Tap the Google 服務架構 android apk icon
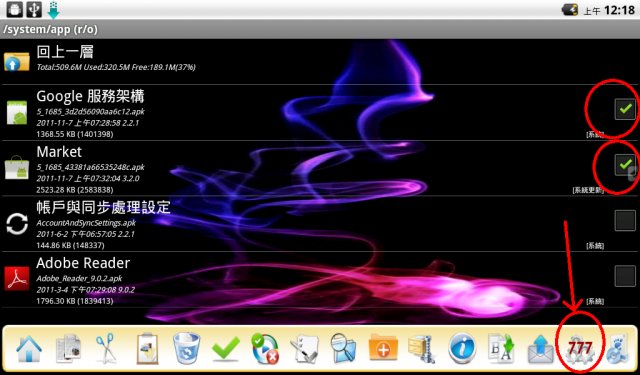This screenshot has width=640, height=375. coord(17,112)
